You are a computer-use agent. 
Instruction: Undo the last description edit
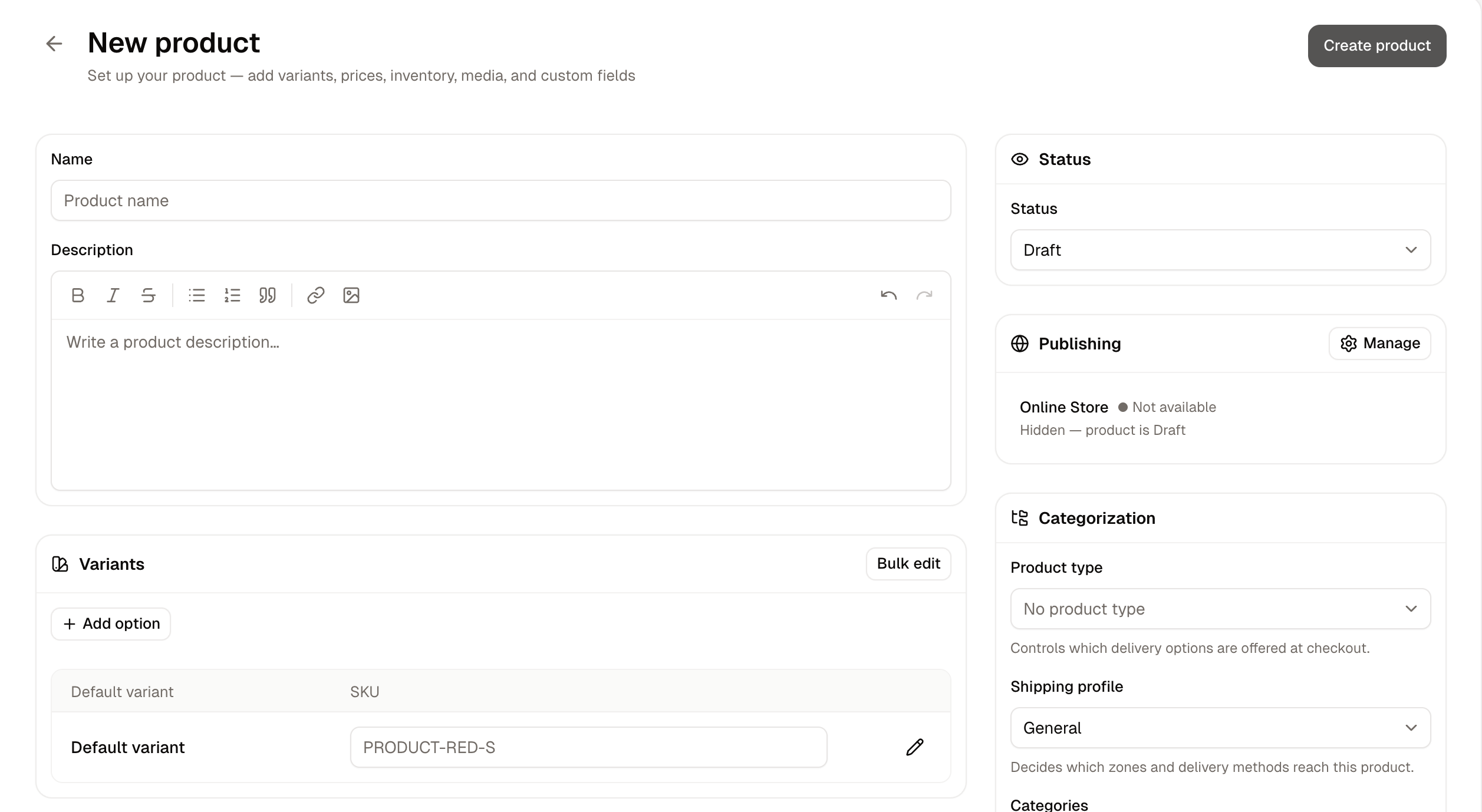[889, 295]
